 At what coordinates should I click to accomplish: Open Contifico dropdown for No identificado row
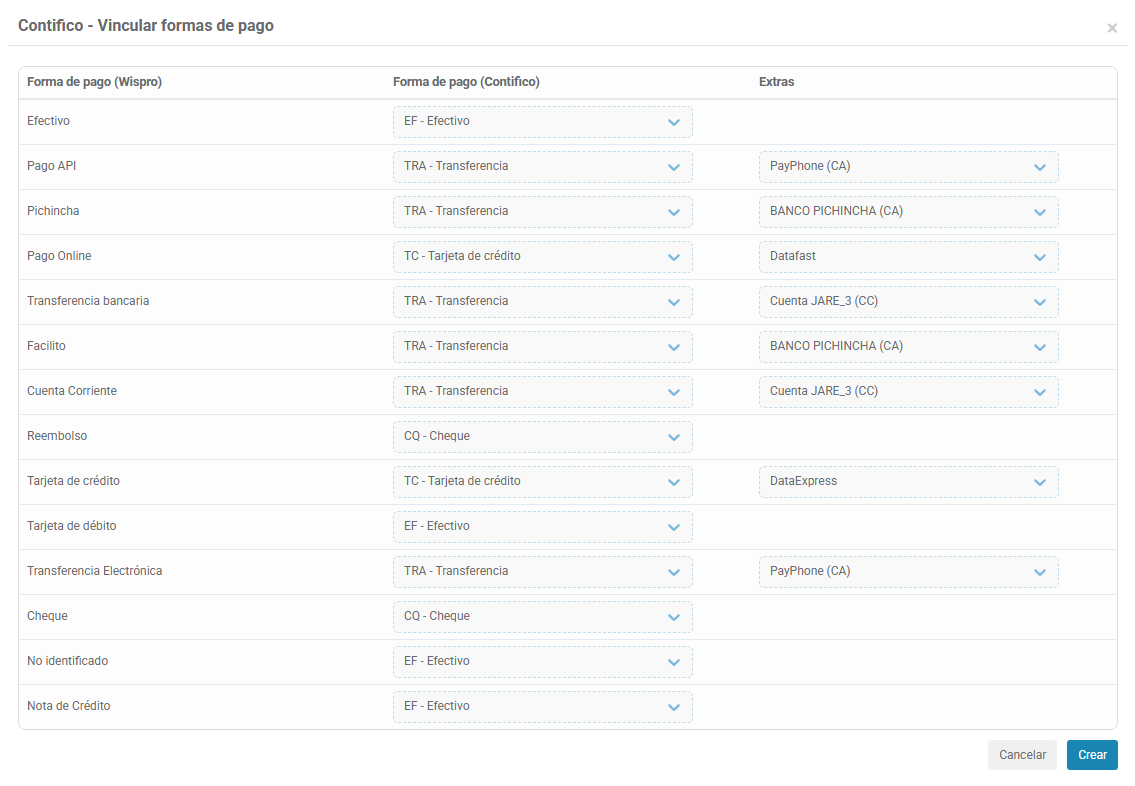click(x=543, y=662)
